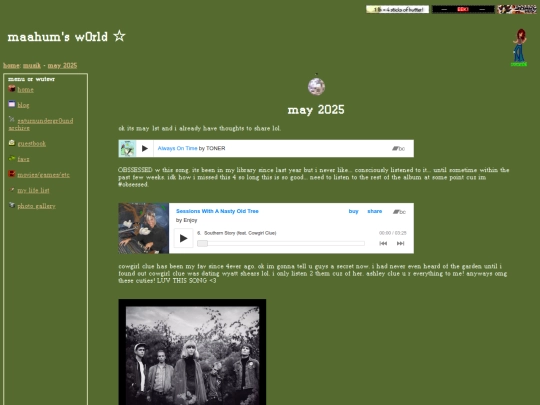Click the maahum's w0rld site title
Image resolution: width=540 pixels, height=405 pixels.
coord(66,36)
